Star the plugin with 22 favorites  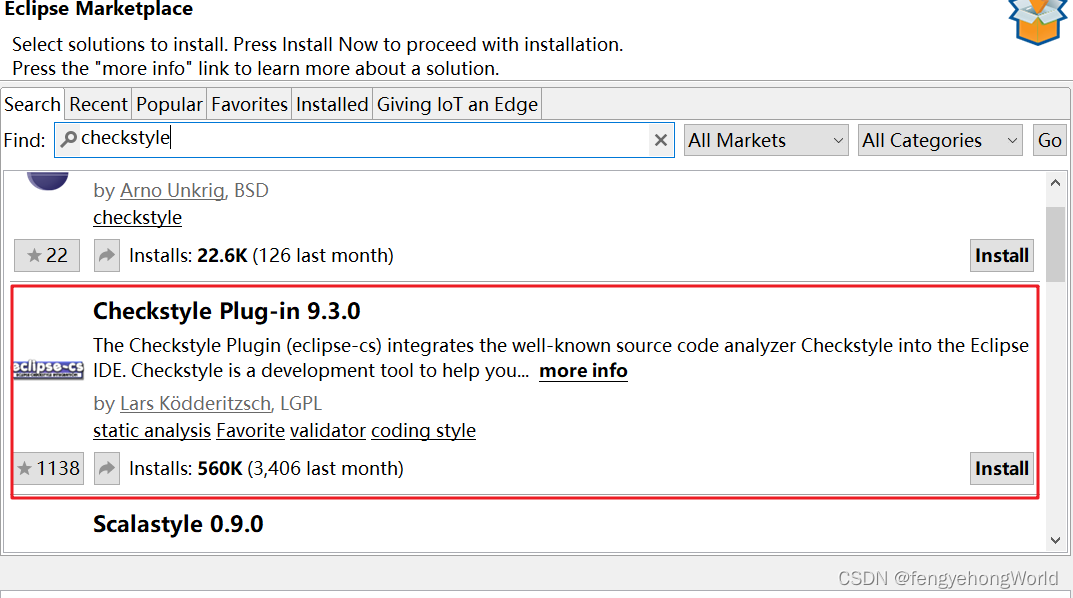47,255
